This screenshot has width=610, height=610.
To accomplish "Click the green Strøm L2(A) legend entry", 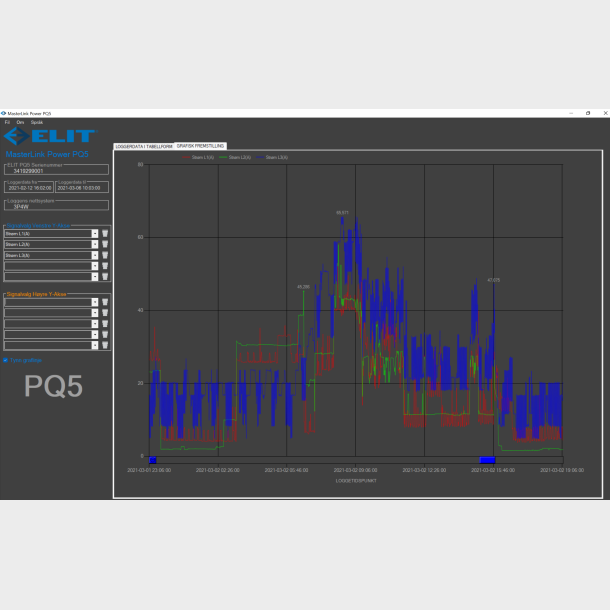I will click(x=235, y=157).
